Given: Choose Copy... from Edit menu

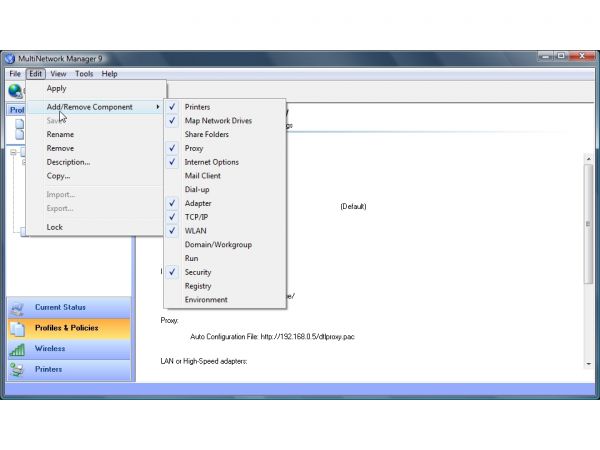Looking at the screenshot, I should tap(96, 176).
